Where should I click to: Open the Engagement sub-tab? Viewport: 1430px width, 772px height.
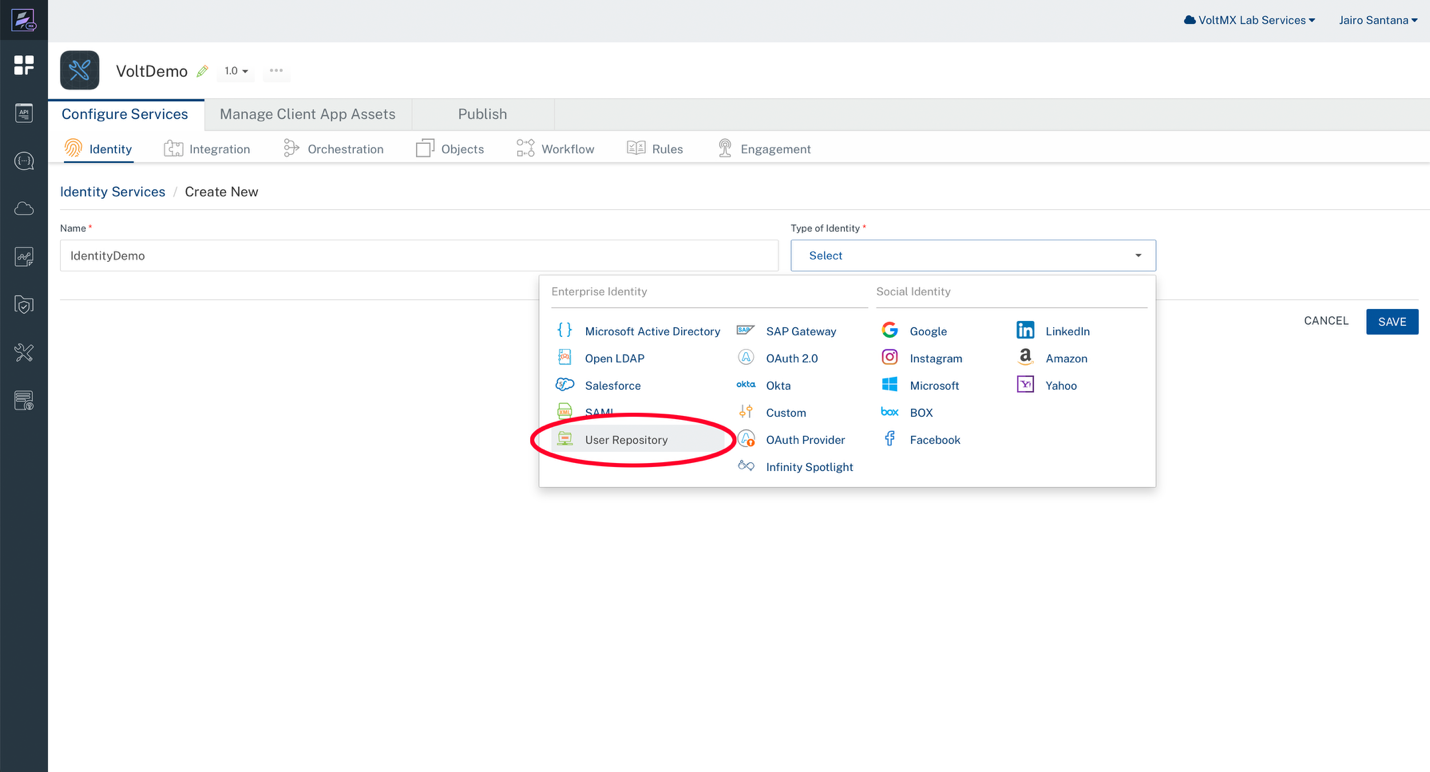[x=764, y=149]
